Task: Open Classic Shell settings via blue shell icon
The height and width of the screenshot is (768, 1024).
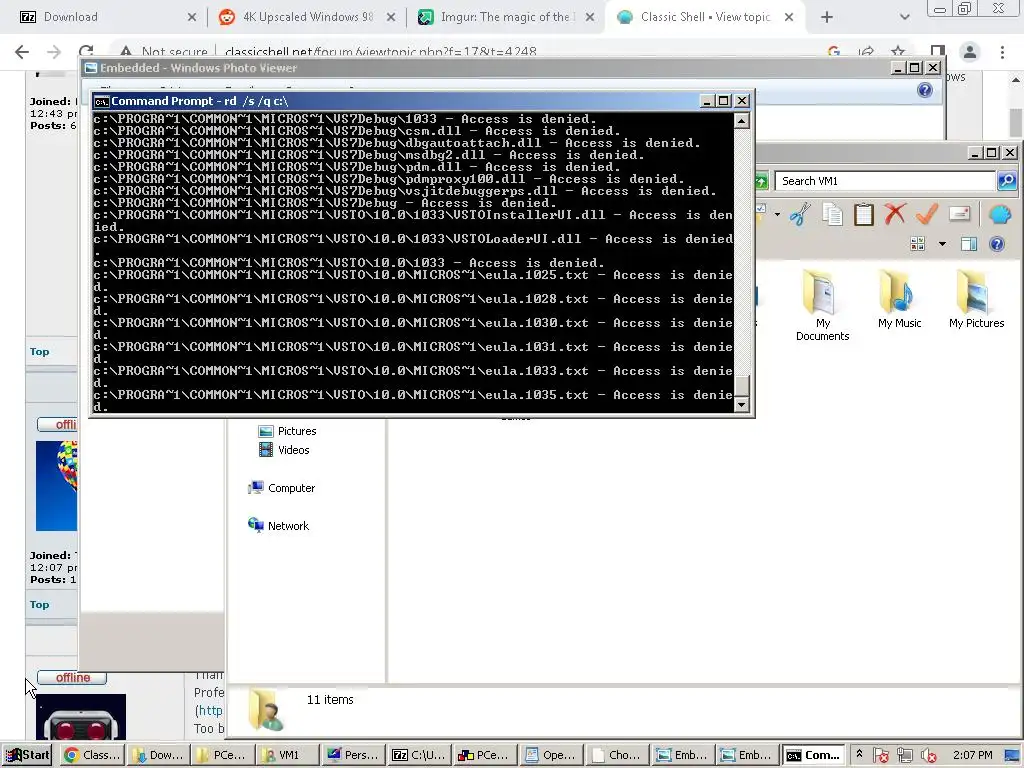Action: pos(1000,214)
